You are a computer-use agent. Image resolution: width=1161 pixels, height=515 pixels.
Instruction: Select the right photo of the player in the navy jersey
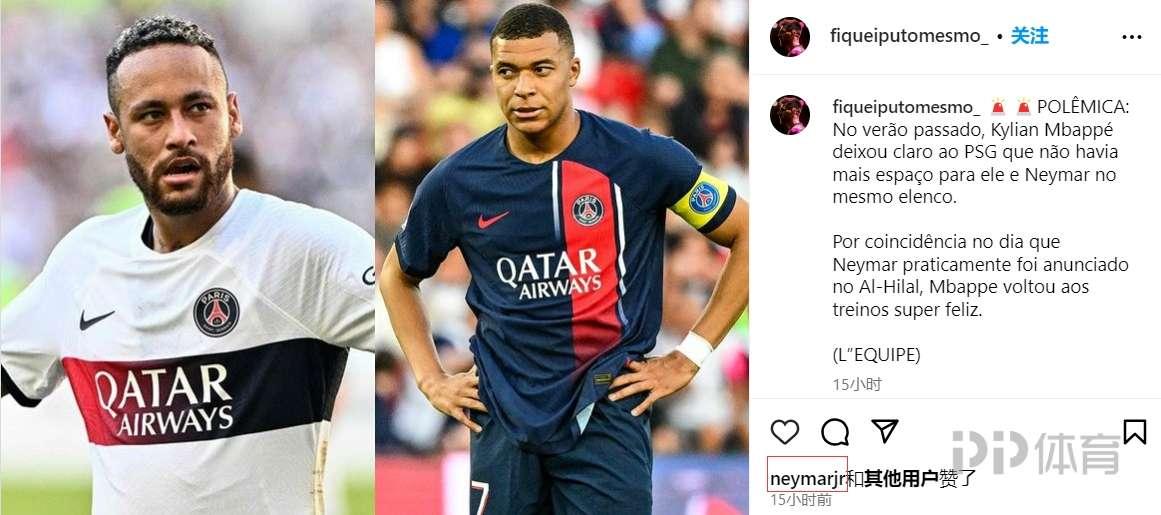tap(562, 258)
